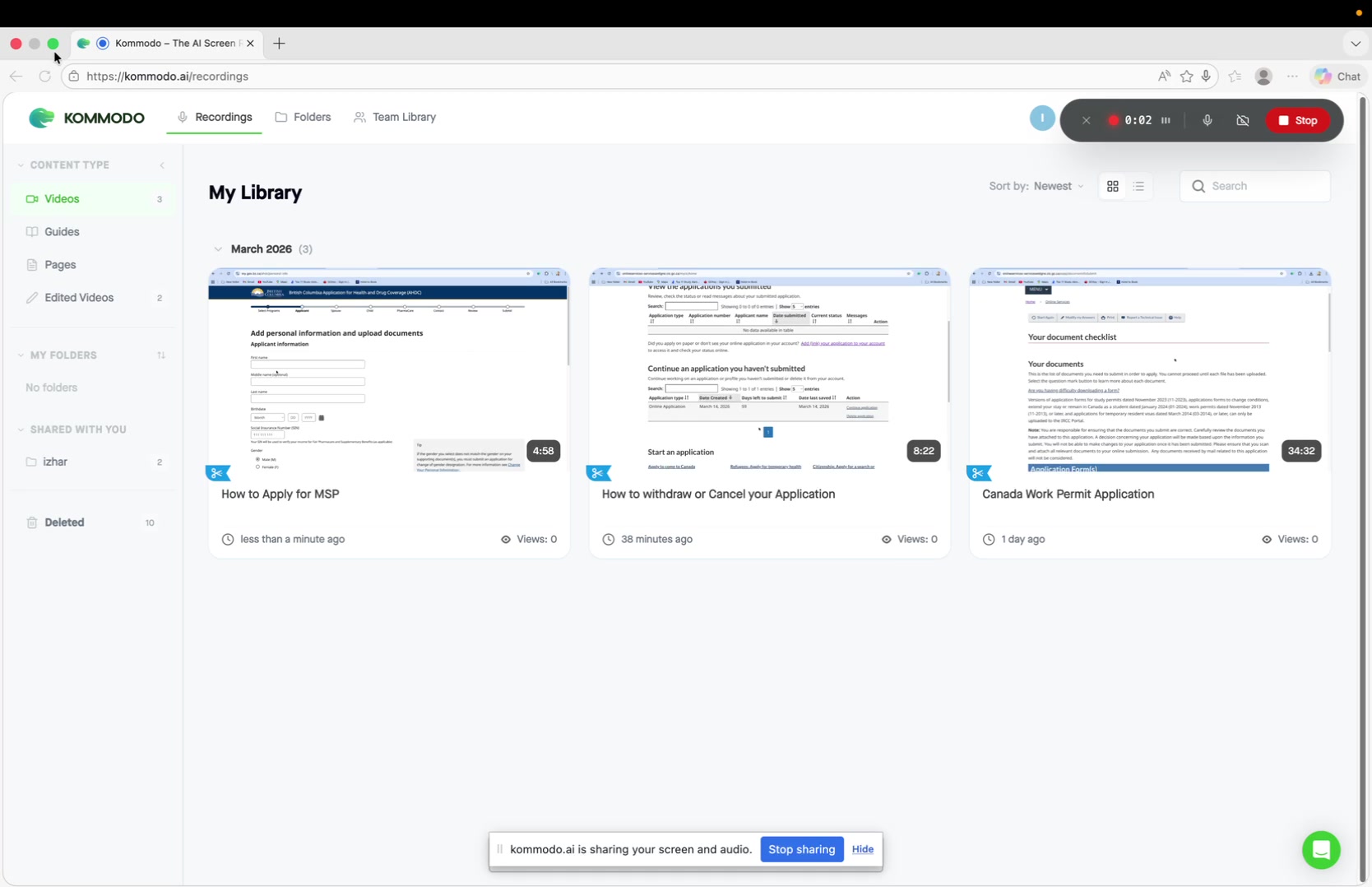Click the 4:58 duration badge
The image size is (1372, 887).
click(544, 451)
